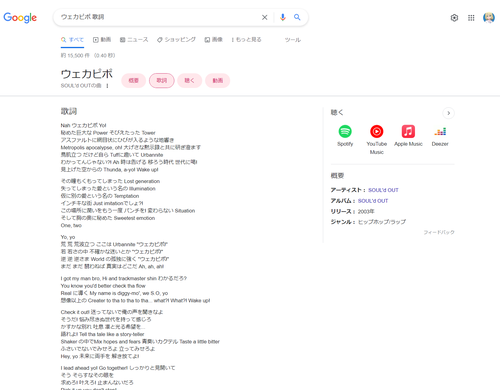Click the genre ヒップホップ/ラップ value
Viewport: 500px width, 390px height.
click(x=382, y=222)
